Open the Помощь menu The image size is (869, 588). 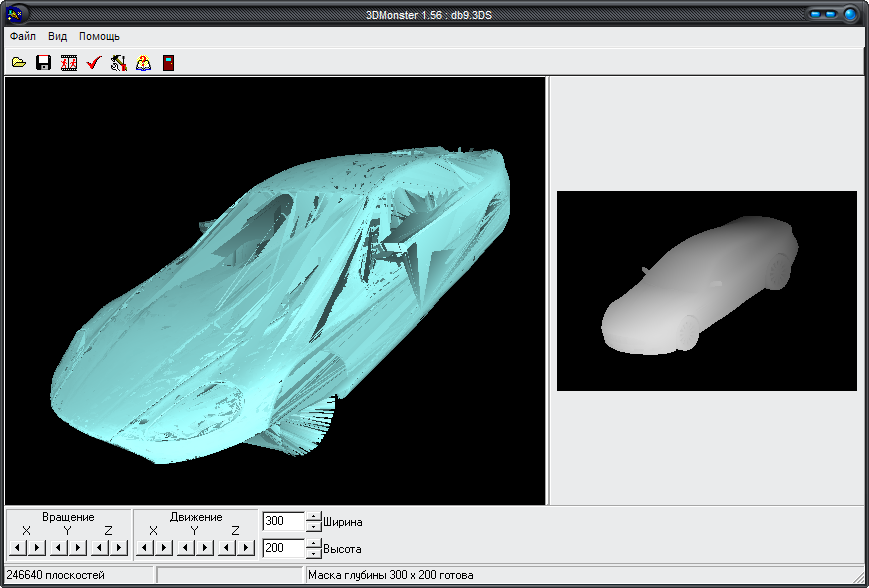click(x=100, y=36)
